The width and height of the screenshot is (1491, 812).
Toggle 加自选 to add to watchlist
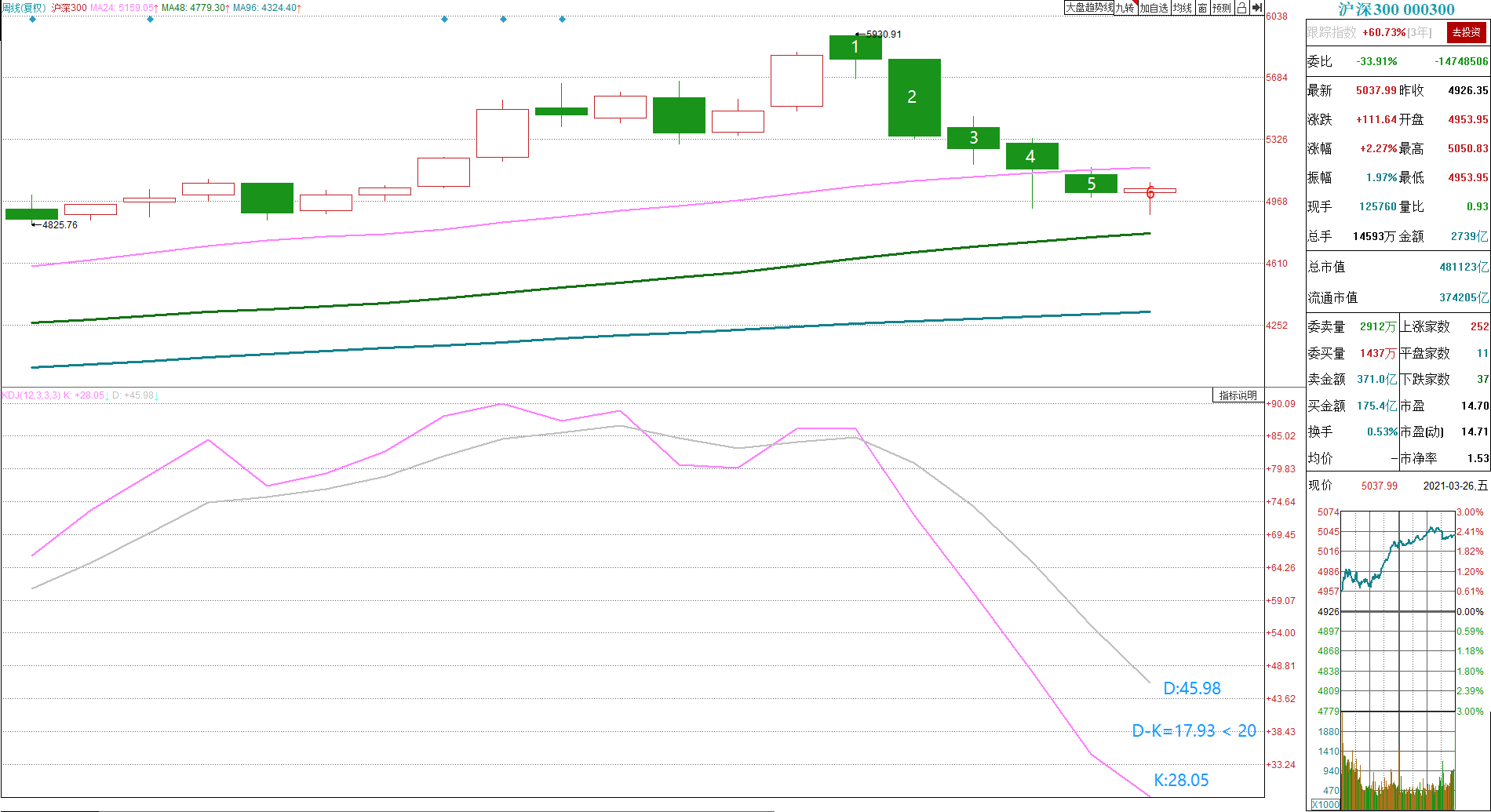1154,8
